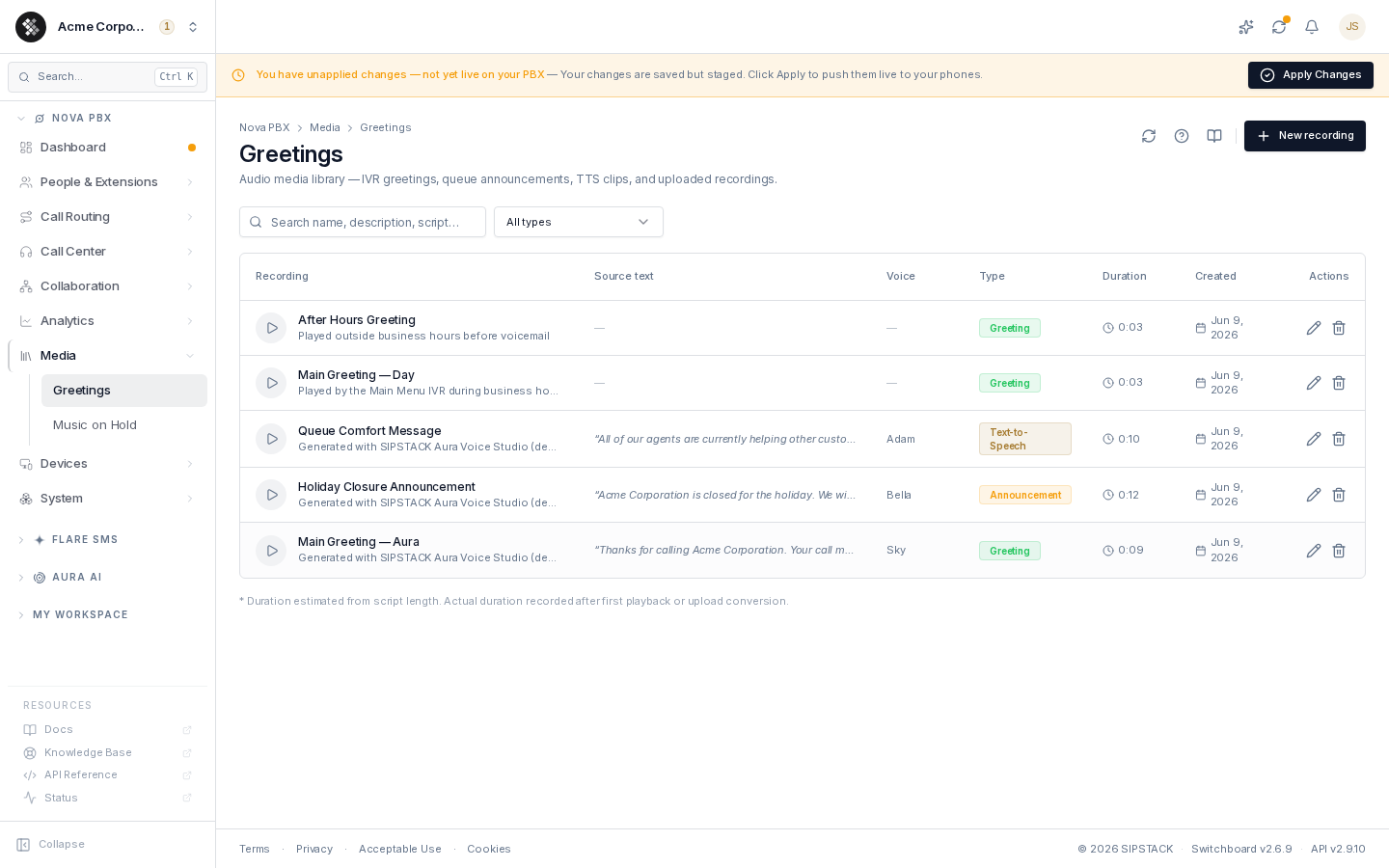Image resolution: width=1389 pixels, height=868 pixels.
Task: Click the Announcement type badge
Action: pyautogui.click(x=1025, y=495)
